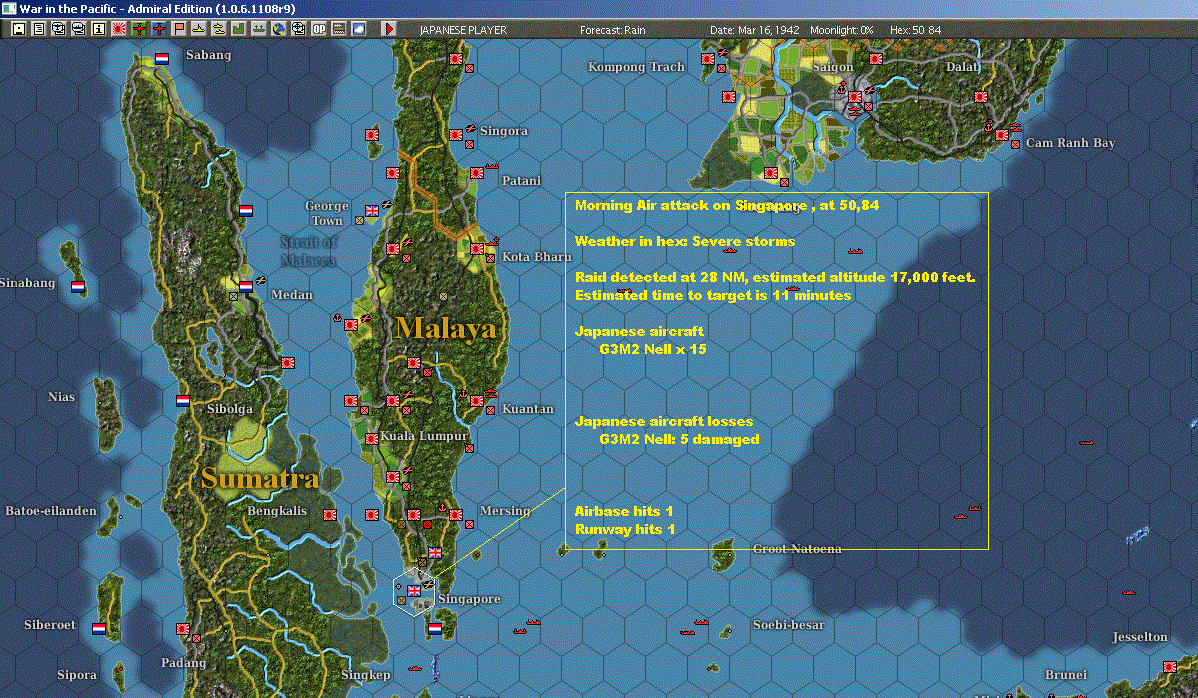Click 'Weather in hex: Severe storms' line
1198x698 pixels.
[x=685, y=241]
